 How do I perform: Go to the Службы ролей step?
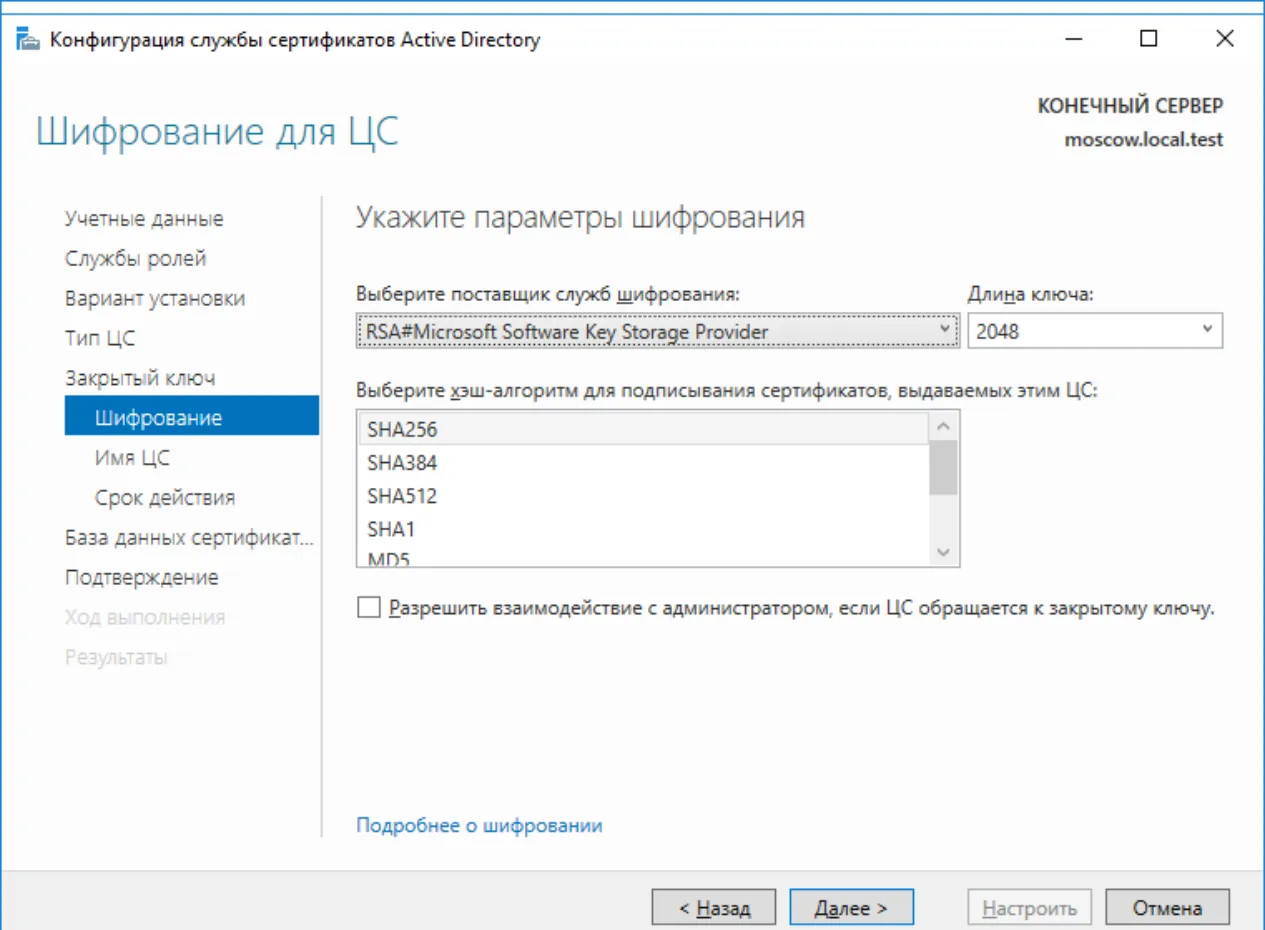(x=135, y=258)
